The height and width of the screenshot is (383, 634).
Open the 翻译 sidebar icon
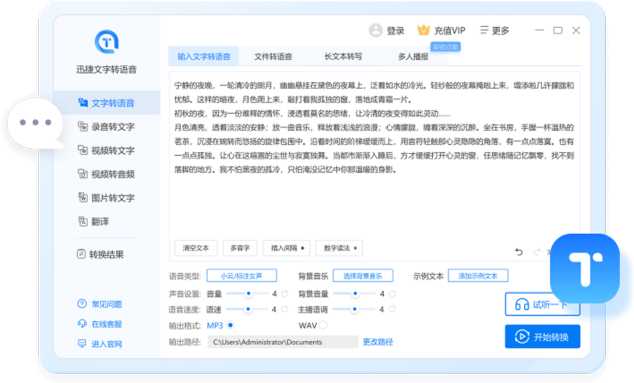[x=83, y=221]
